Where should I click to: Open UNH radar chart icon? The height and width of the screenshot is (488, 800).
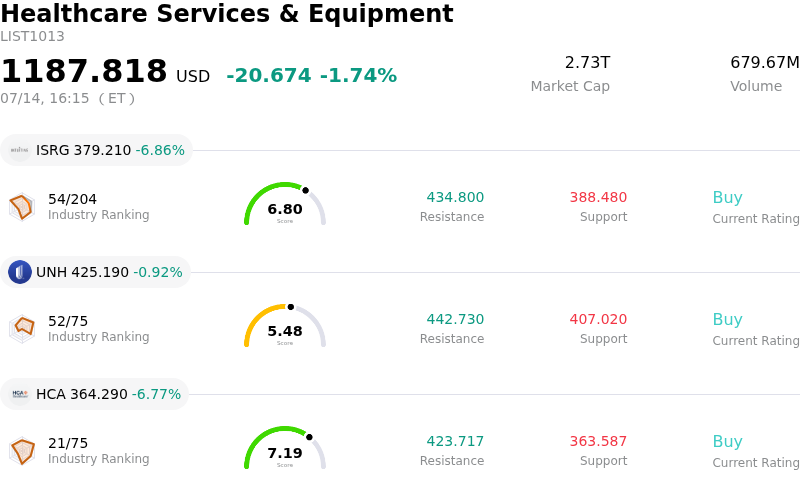point(22,329)
